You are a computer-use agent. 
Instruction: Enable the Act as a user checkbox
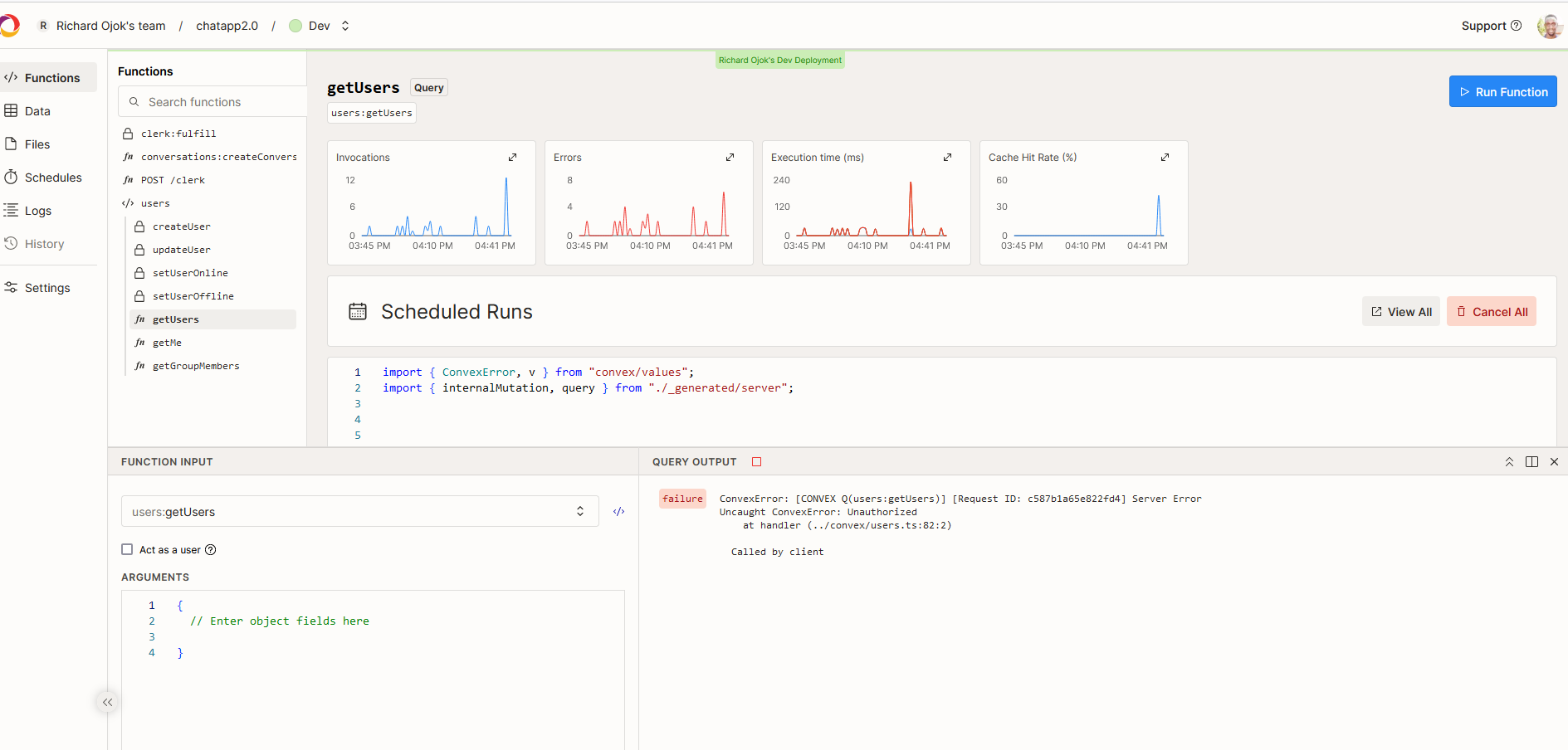[x=127, y=549]
